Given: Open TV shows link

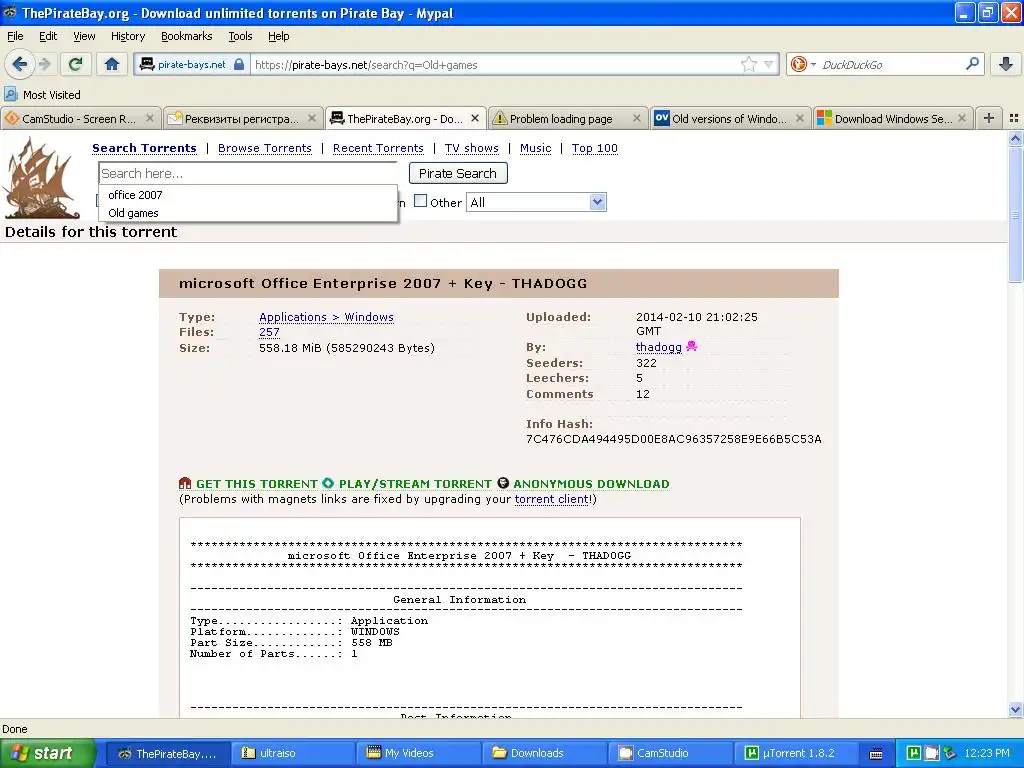Looking at the screenshot, I should [472, 148].
